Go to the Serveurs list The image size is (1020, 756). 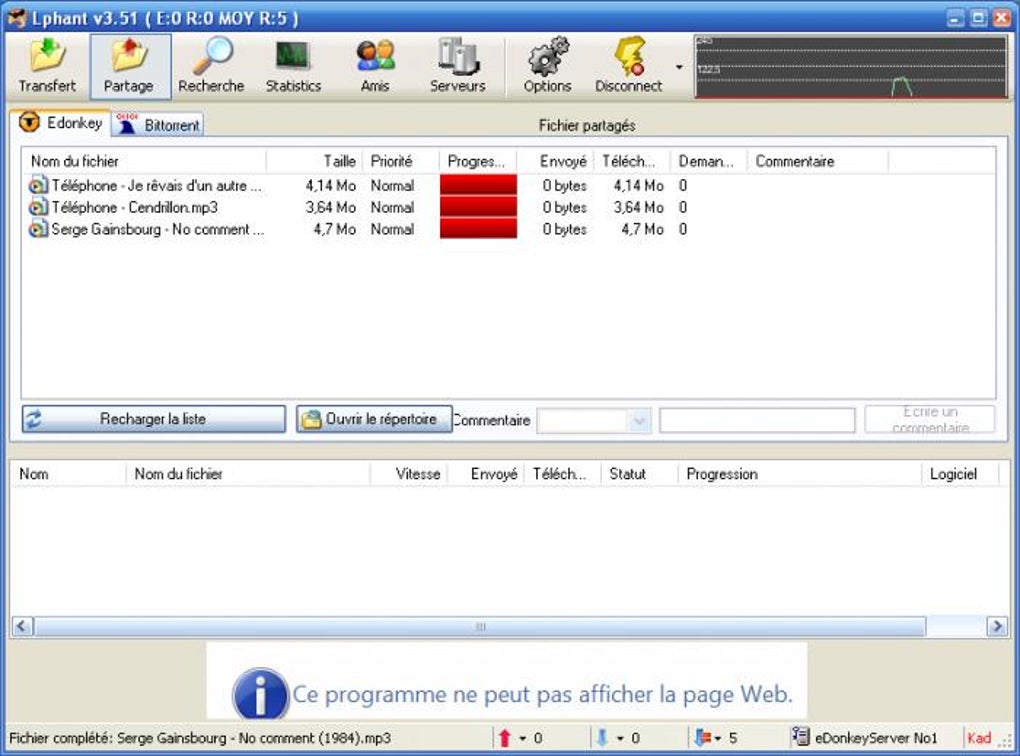point(458,66)
